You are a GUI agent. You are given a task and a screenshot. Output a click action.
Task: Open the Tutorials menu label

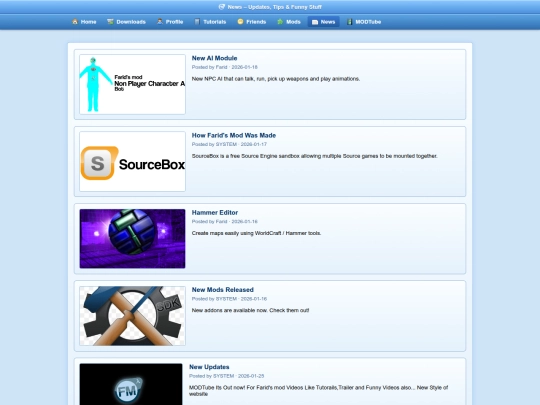215,22
